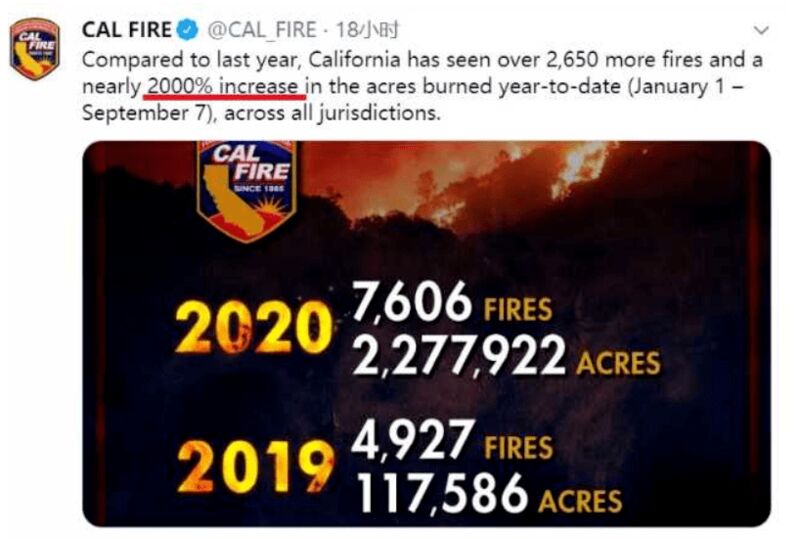The image size is (800, 539).
Task: Open the tweet options chevron menu
Action: [761, 31]
